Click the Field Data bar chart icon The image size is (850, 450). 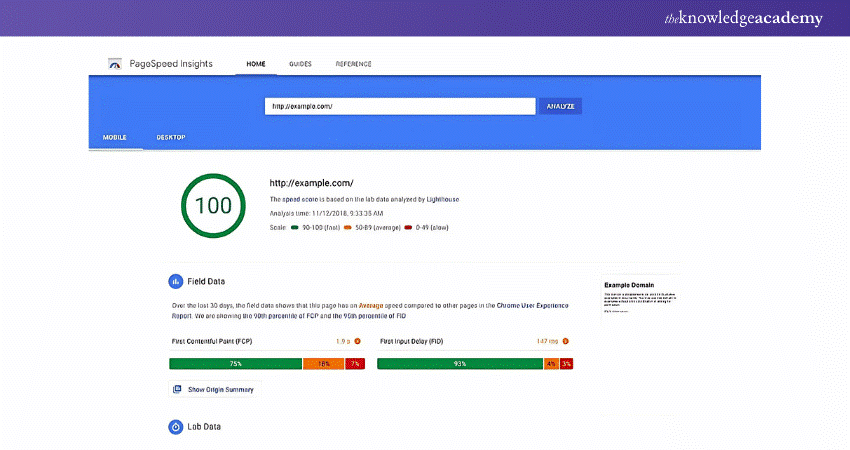pyautogui.click(x=176, y=282)
